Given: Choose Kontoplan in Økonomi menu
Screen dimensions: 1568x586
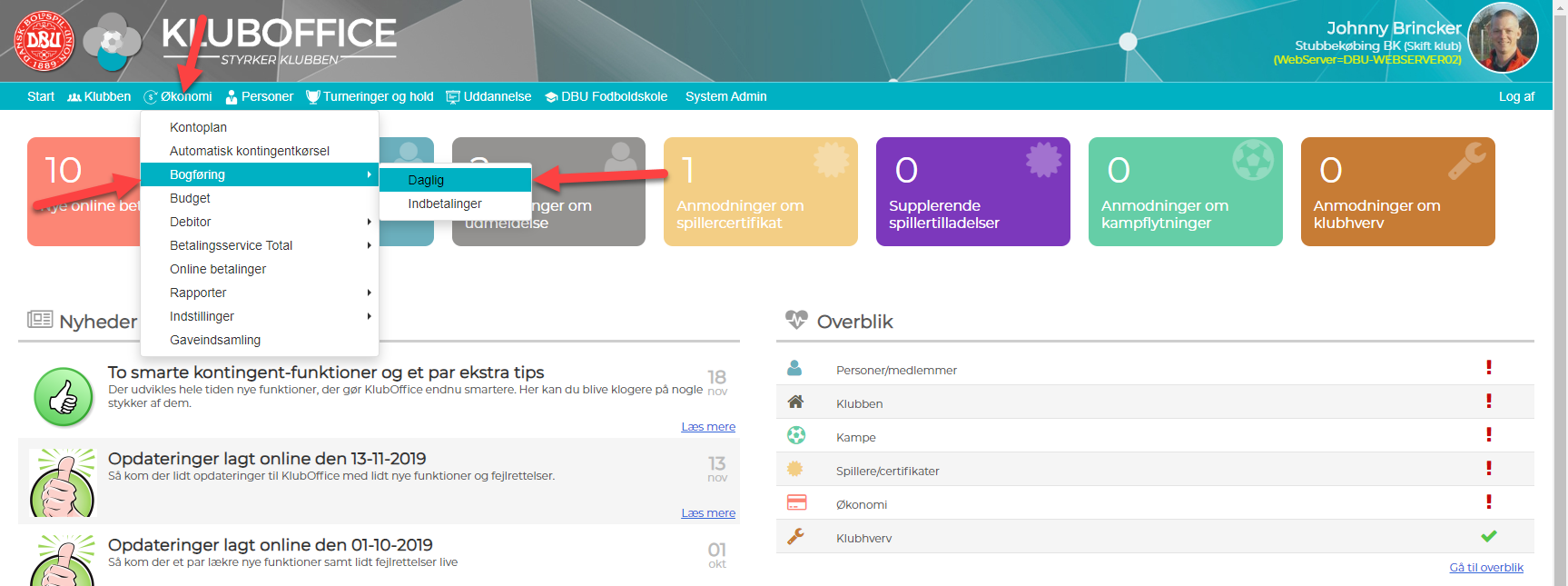Looking at the screenshot, I should (x=198, y=127).
